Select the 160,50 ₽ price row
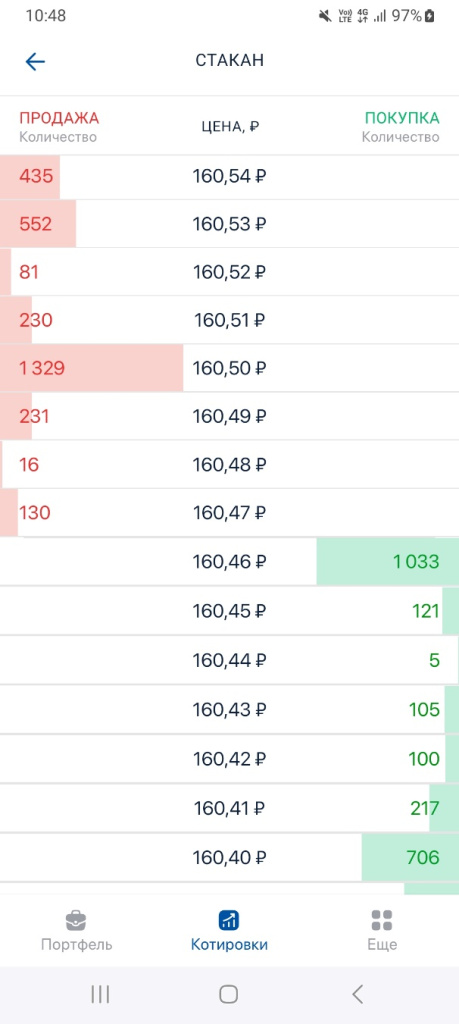 point(229,368)
